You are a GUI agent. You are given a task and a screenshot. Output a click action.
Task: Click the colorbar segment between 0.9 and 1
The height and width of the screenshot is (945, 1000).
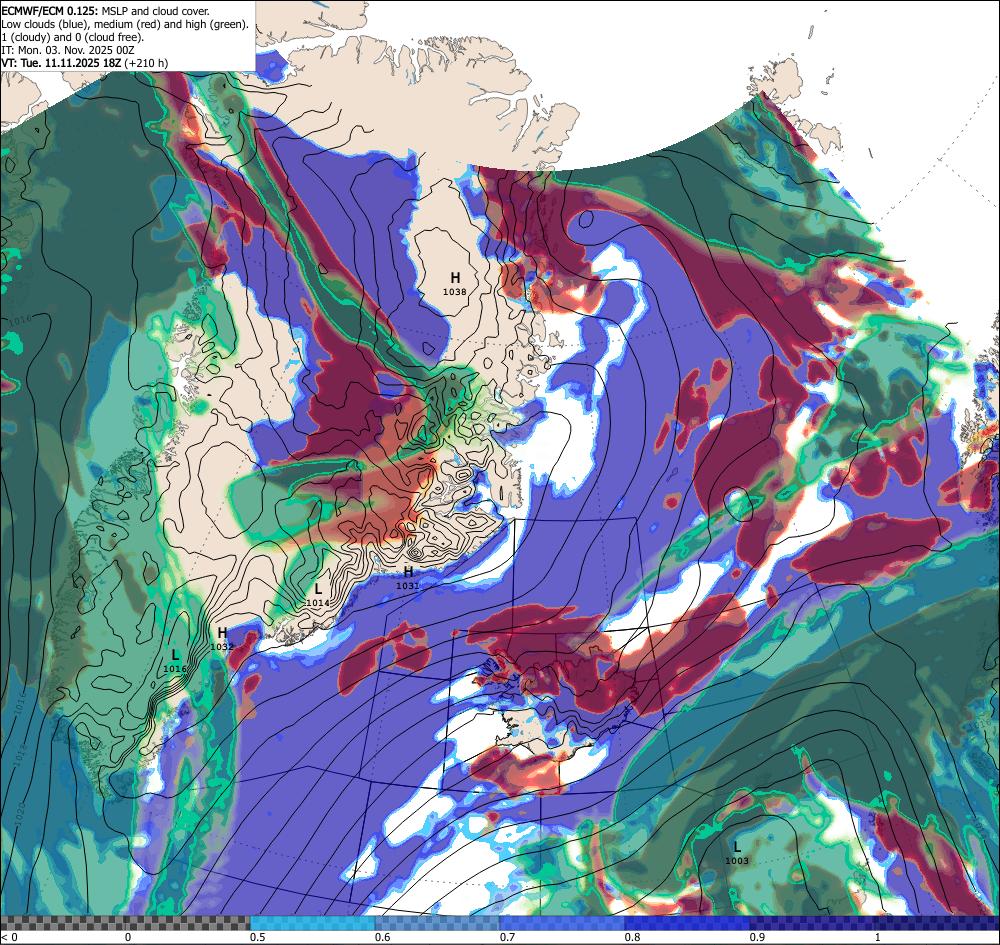pos(812,923)
